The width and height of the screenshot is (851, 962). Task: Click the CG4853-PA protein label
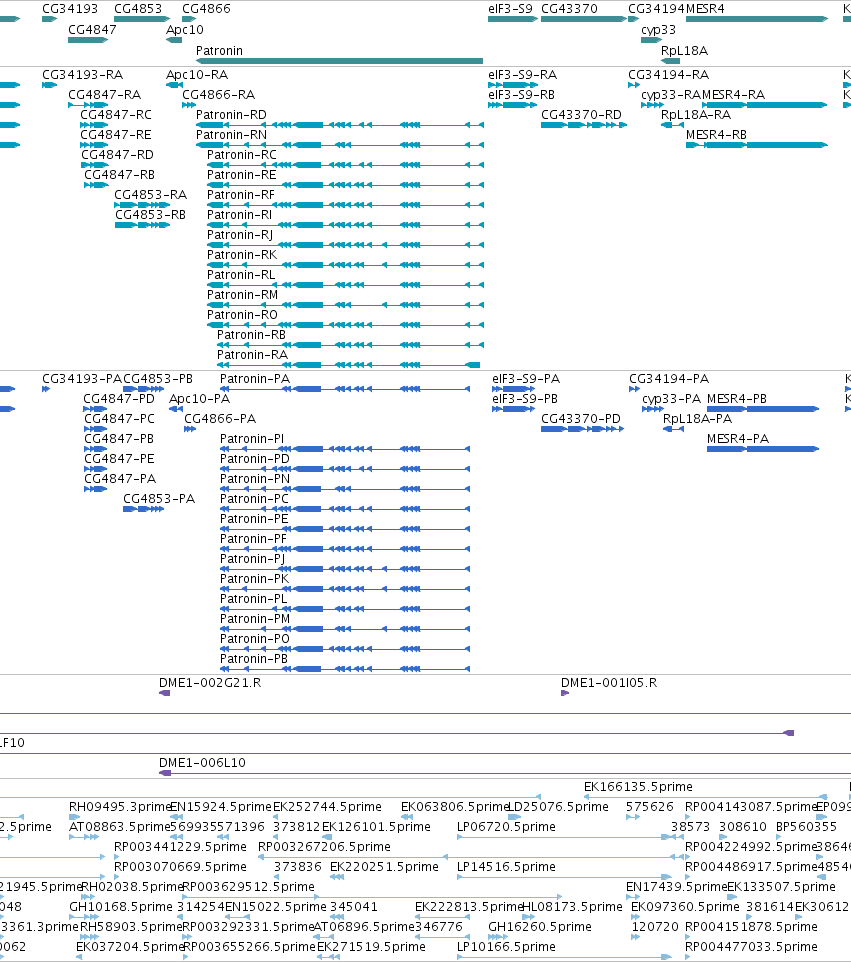(x=159, y=499)
